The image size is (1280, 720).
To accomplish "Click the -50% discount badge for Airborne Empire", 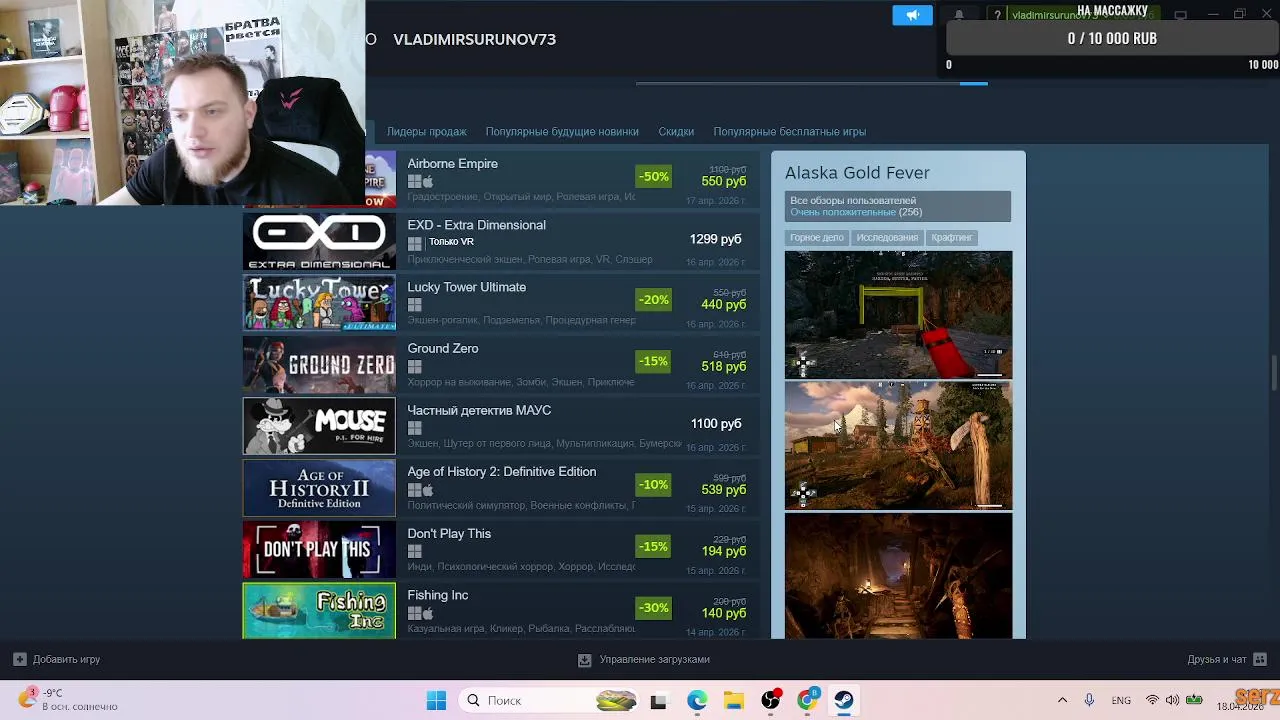I will [x=654, y=177].
